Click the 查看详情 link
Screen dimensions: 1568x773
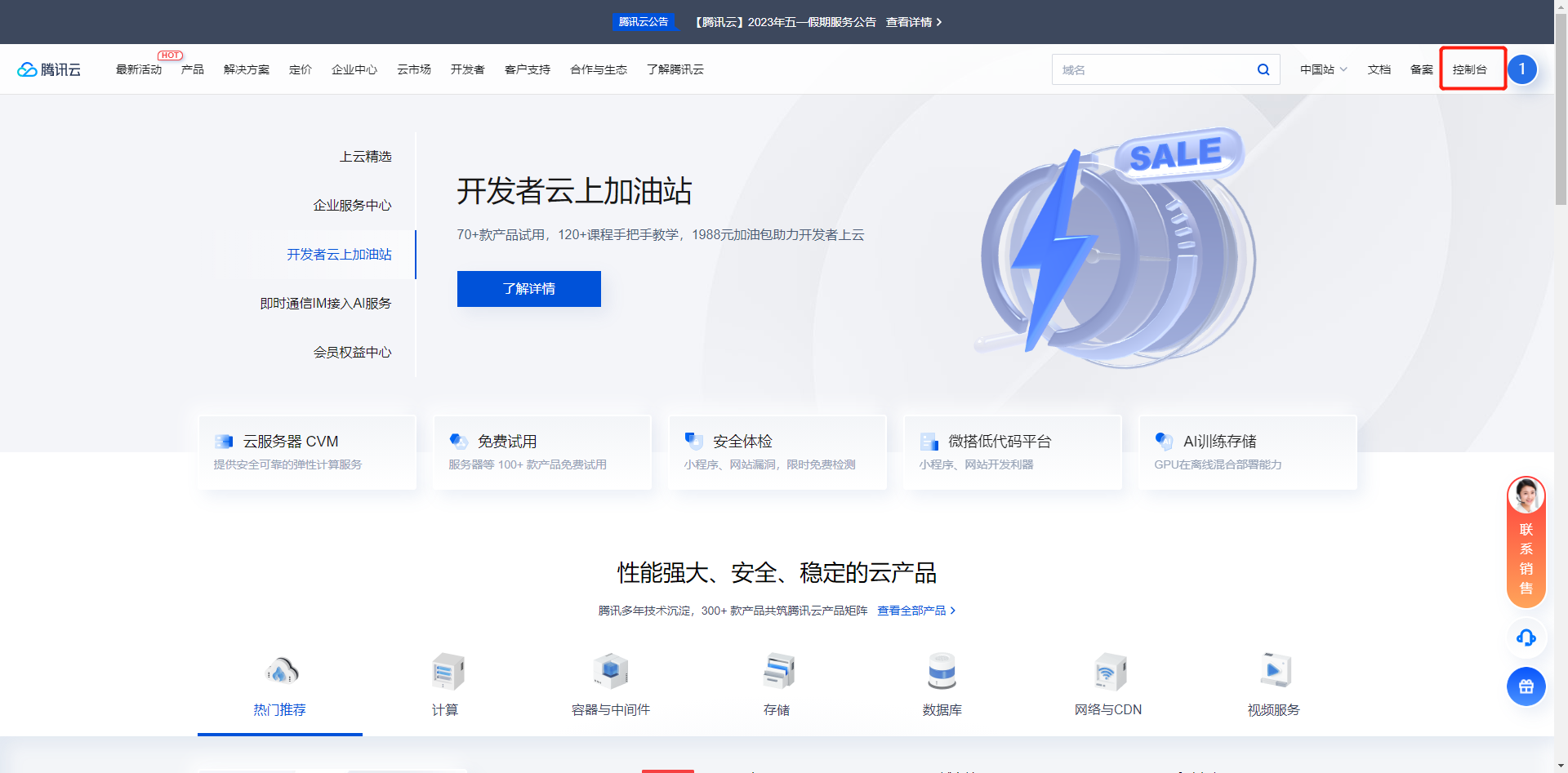909,22
